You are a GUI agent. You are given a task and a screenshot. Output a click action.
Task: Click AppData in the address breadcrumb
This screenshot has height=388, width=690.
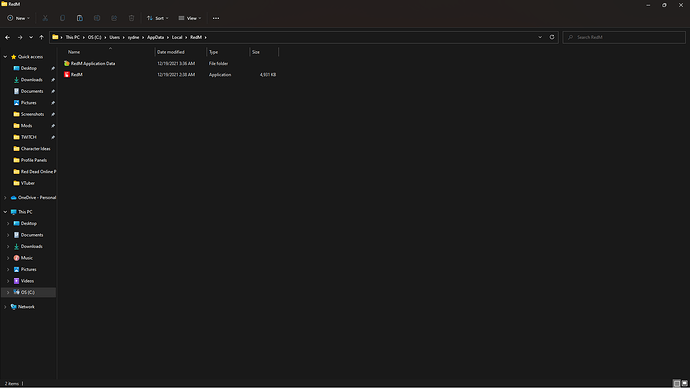[155, 37]
